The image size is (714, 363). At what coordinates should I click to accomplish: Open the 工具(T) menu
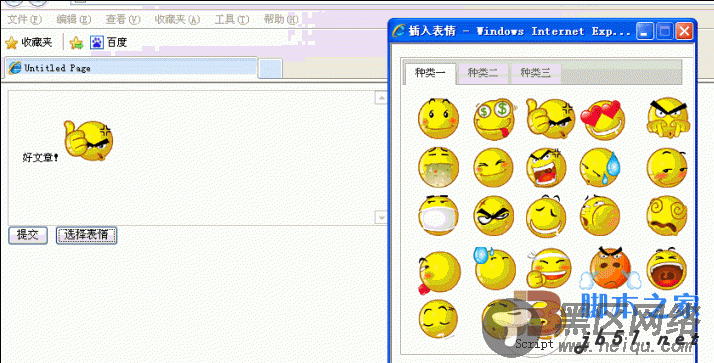tap(232, 20)
